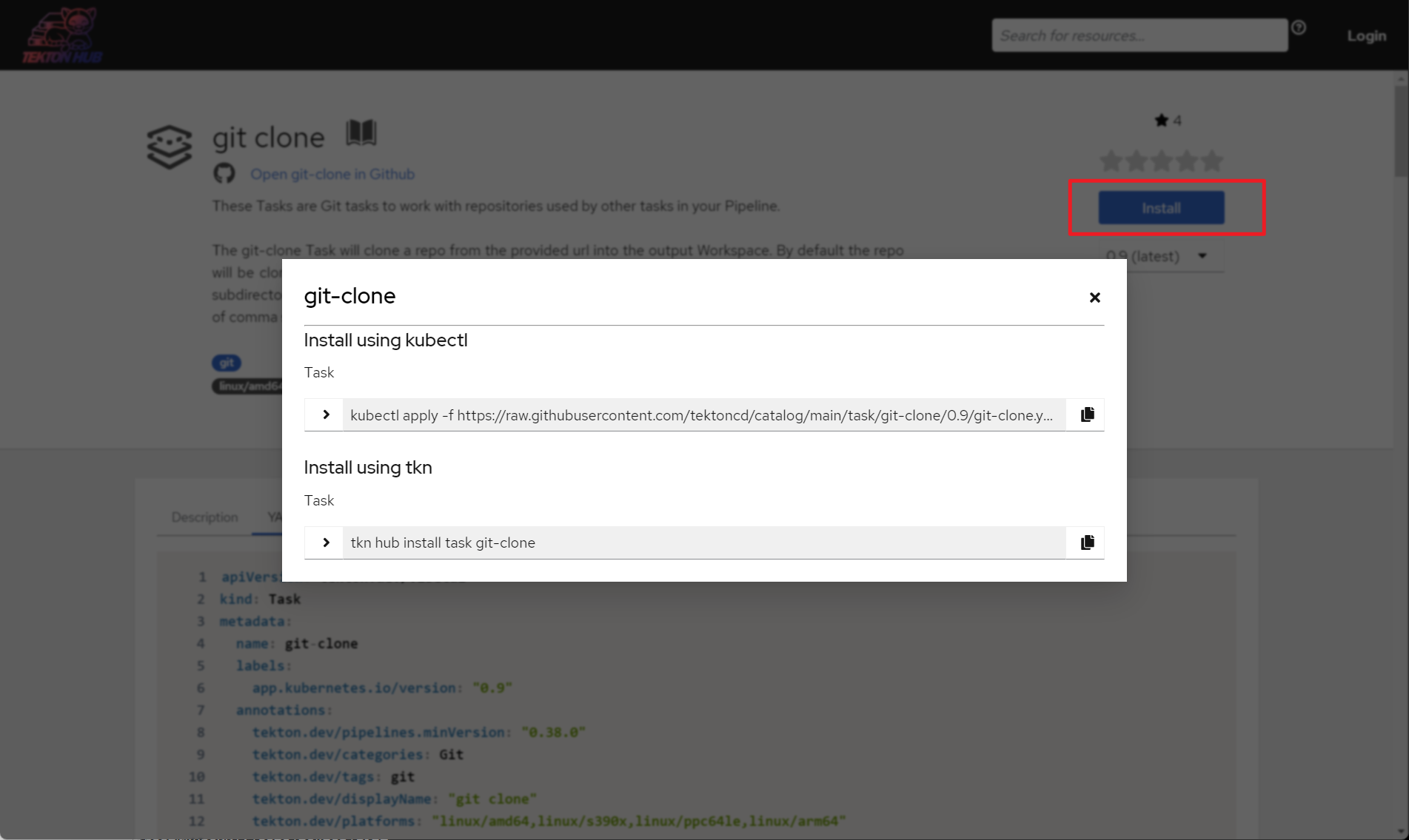
Task: Expand the tkn hub install command row
Action: (326, 542)
